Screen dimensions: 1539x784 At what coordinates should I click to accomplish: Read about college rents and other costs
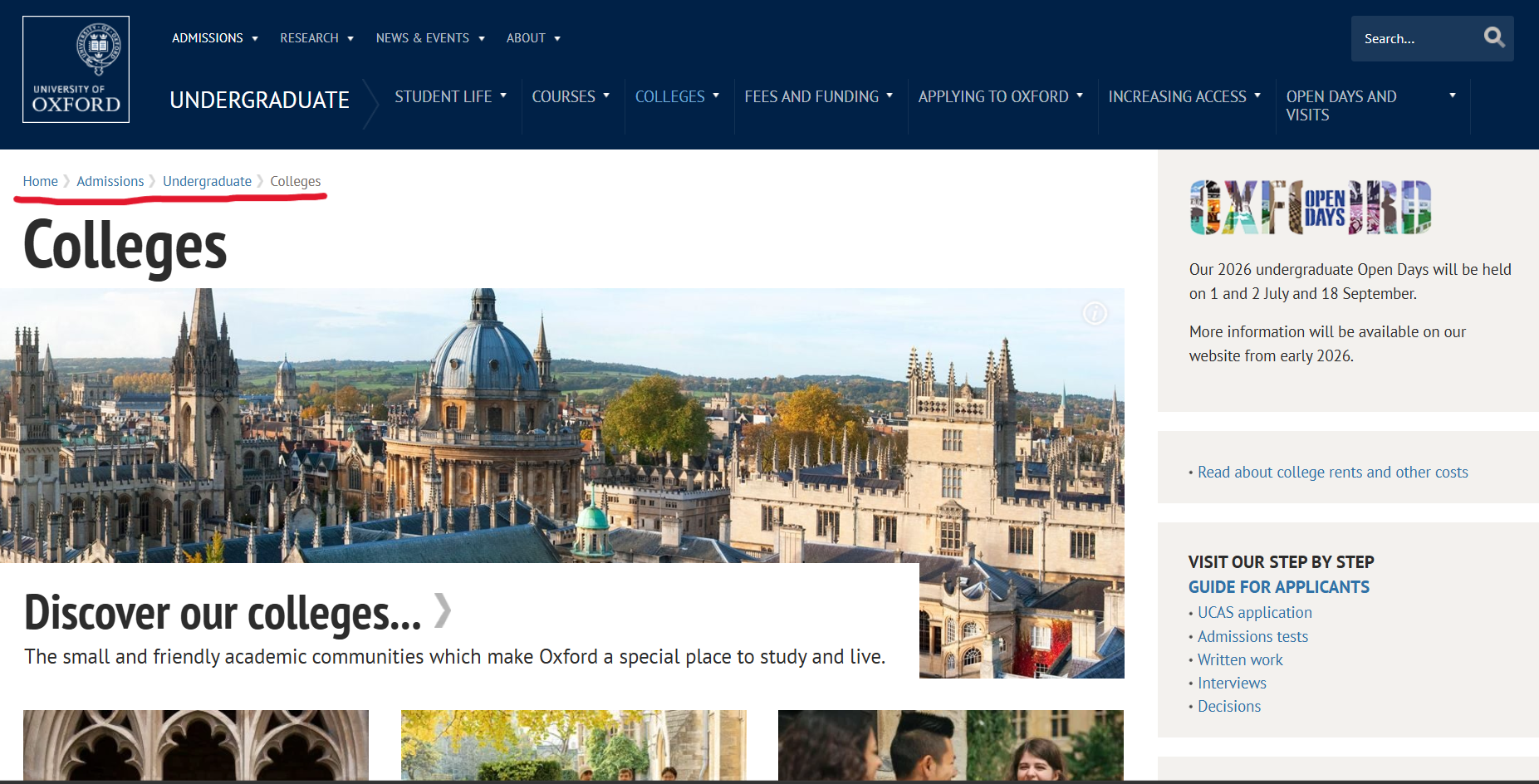point(1332,472)
